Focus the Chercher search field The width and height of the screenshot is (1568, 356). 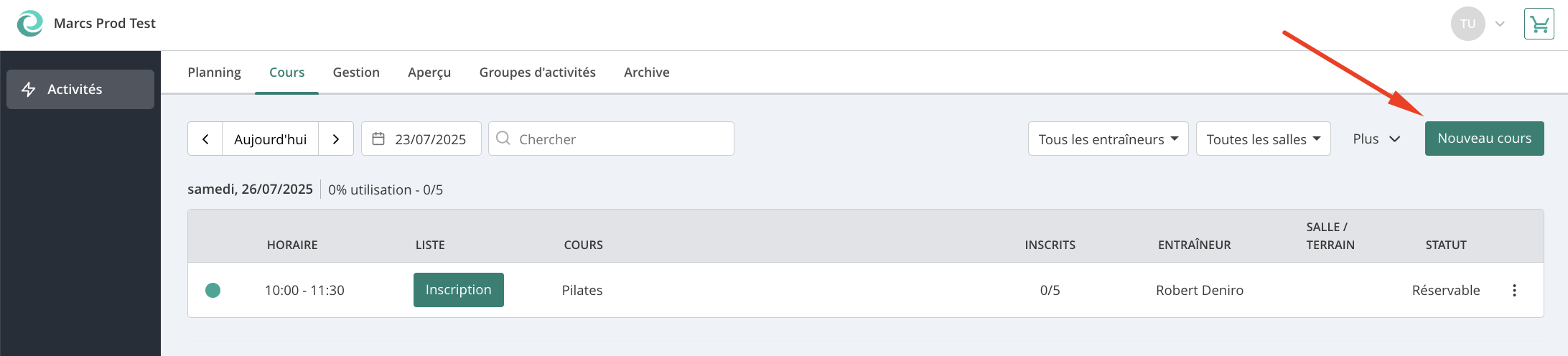coord(611,139)
